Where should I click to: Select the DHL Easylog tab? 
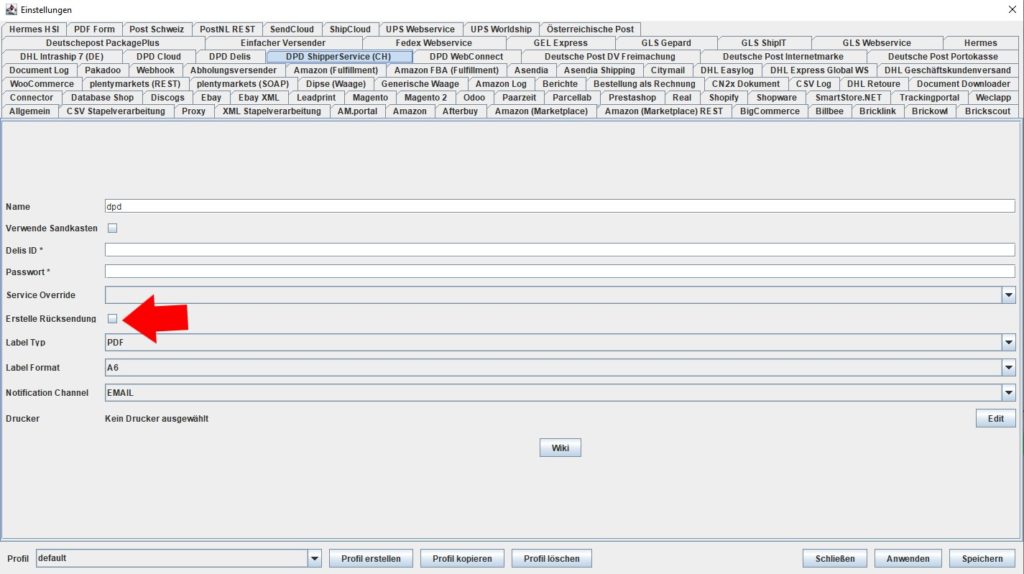click(727, 71)
